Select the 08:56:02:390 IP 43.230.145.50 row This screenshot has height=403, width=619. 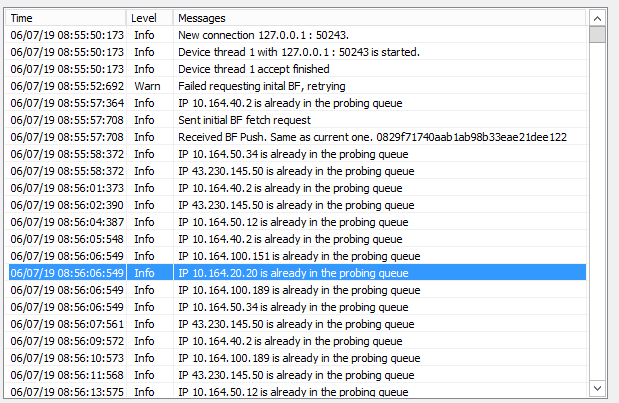tap(298, 205)
